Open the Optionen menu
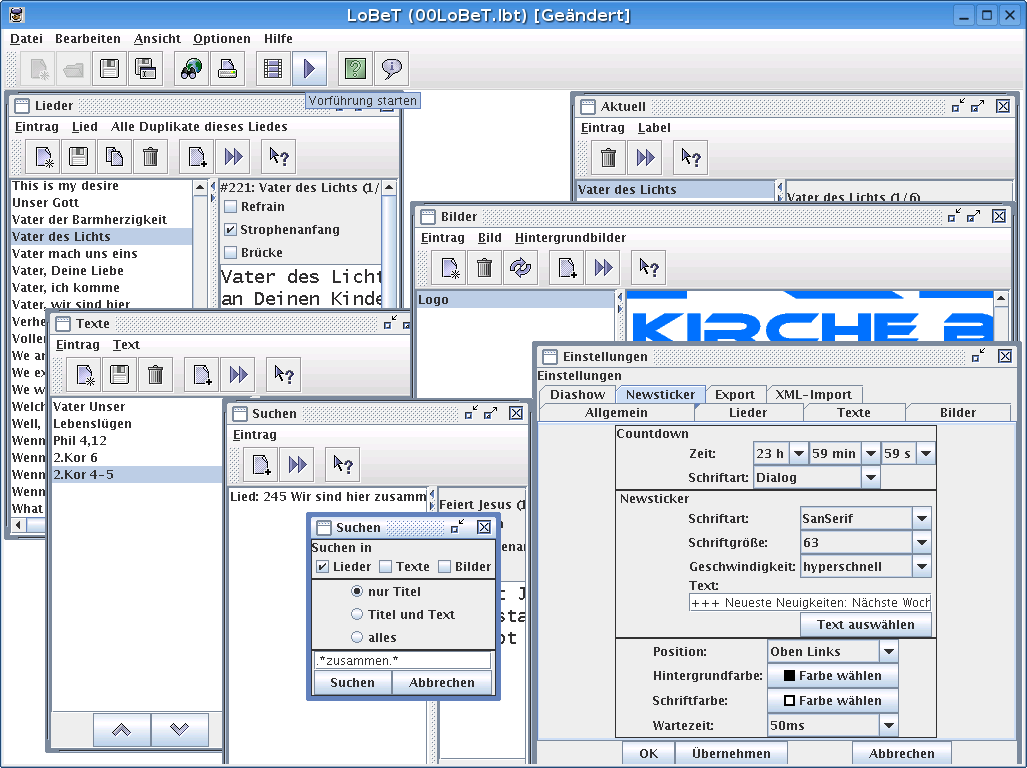1027x768 pixels. (x=222, y=39)
